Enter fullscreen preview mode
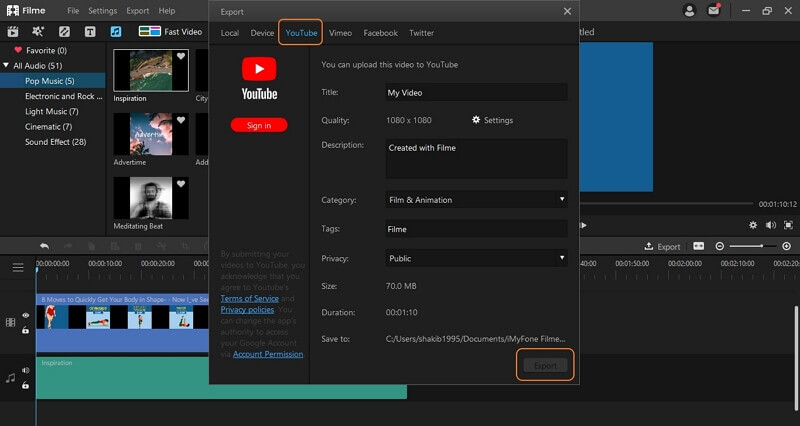Viewport: 800px width, 426px height. point(788,225)
